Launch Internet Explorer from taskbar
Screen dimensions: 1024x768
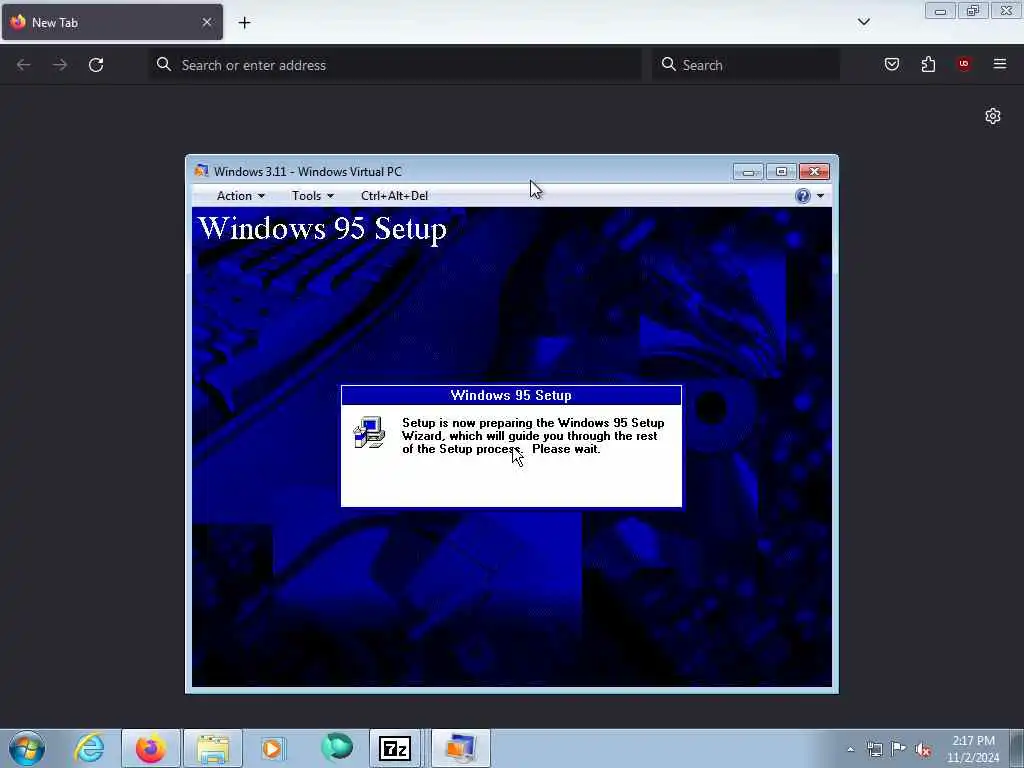[x=89, y=748]
